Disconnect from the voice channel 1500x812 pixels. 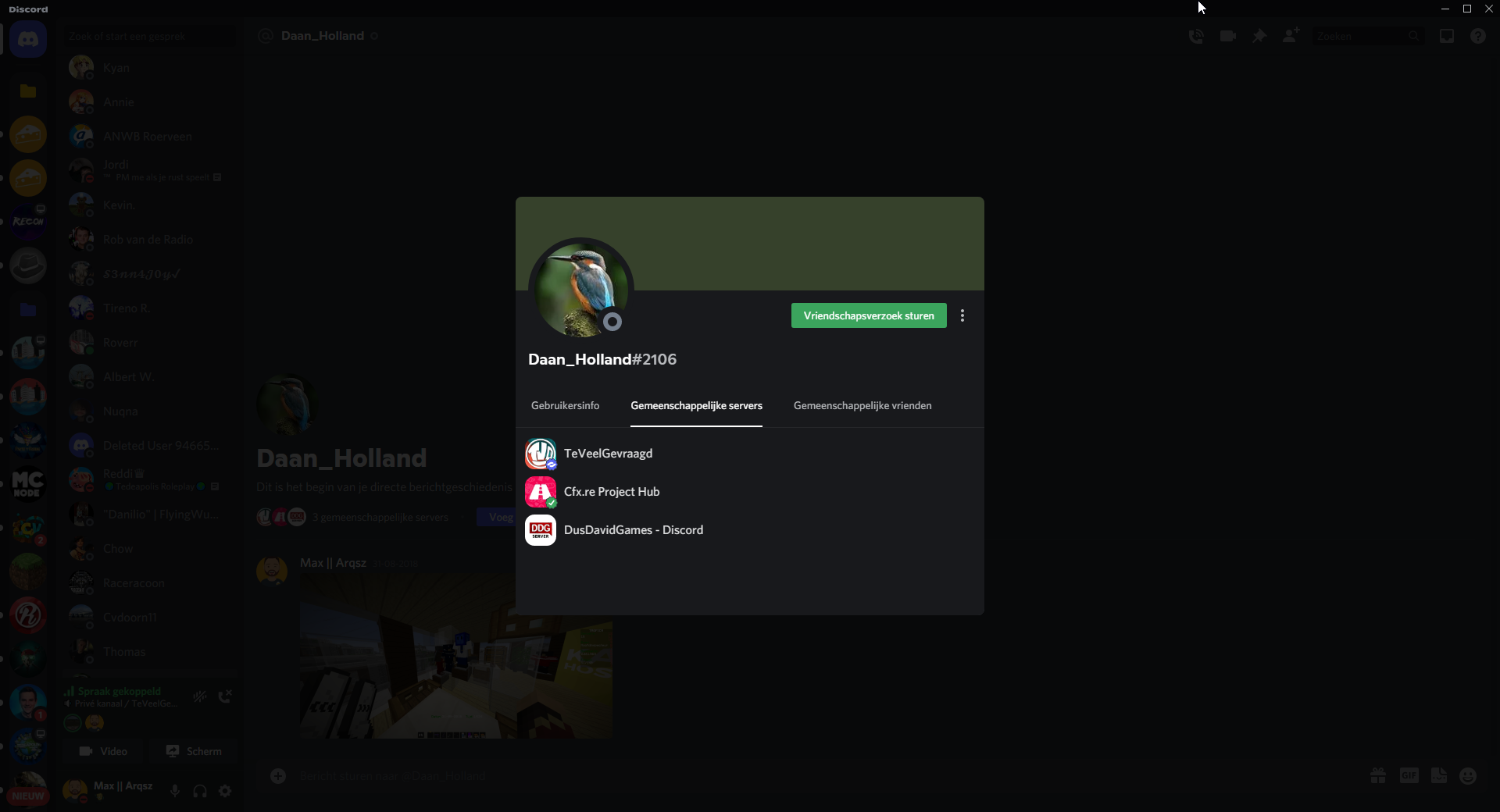(225, 696)
